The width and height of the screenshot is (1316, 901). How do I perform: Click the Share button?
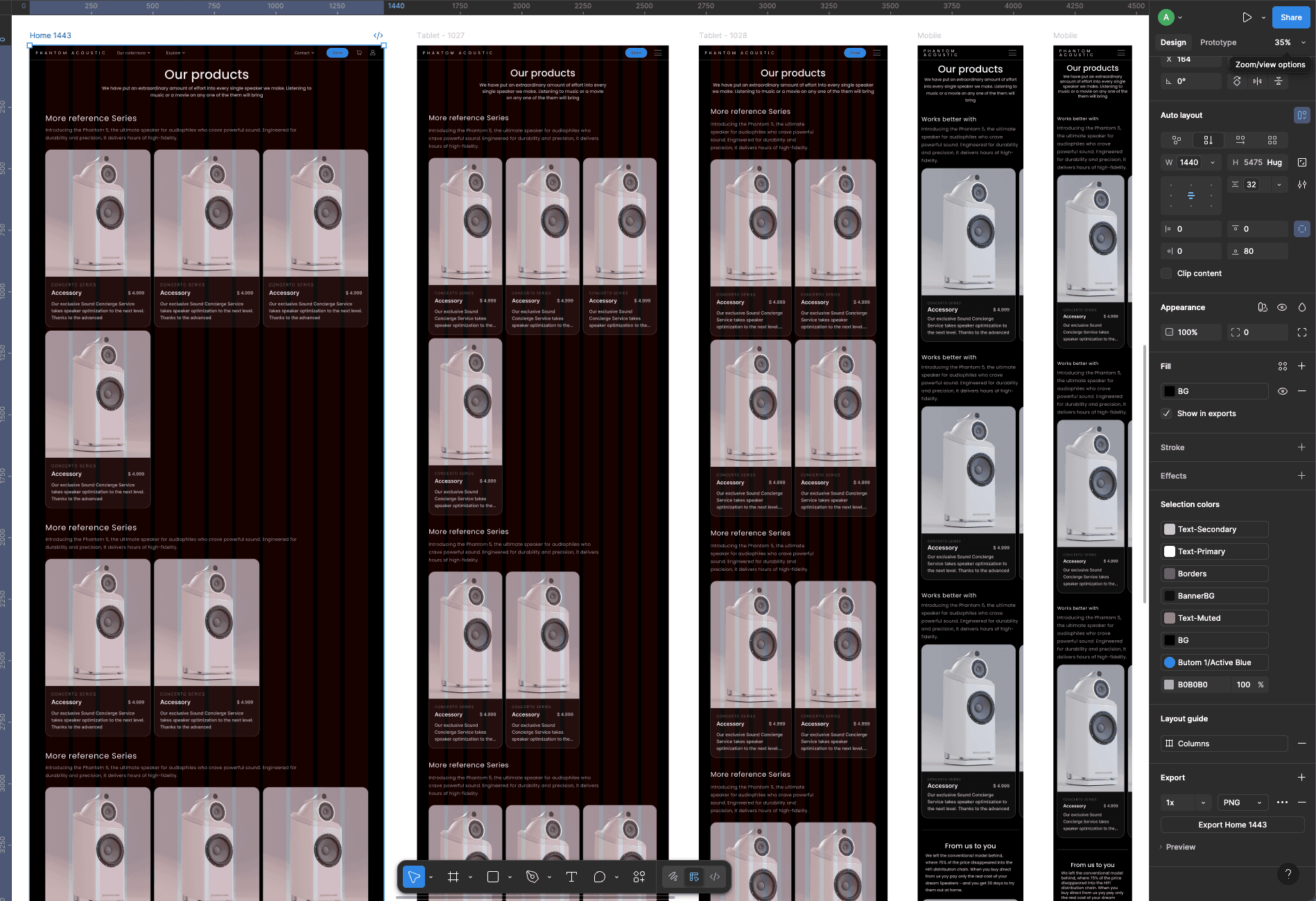(1291, 17)
